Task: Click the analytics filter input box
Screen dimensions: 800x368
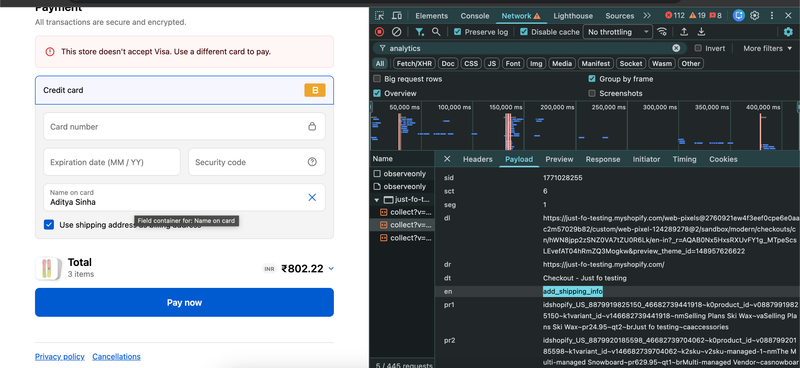Action: click(x=529, y=48)
